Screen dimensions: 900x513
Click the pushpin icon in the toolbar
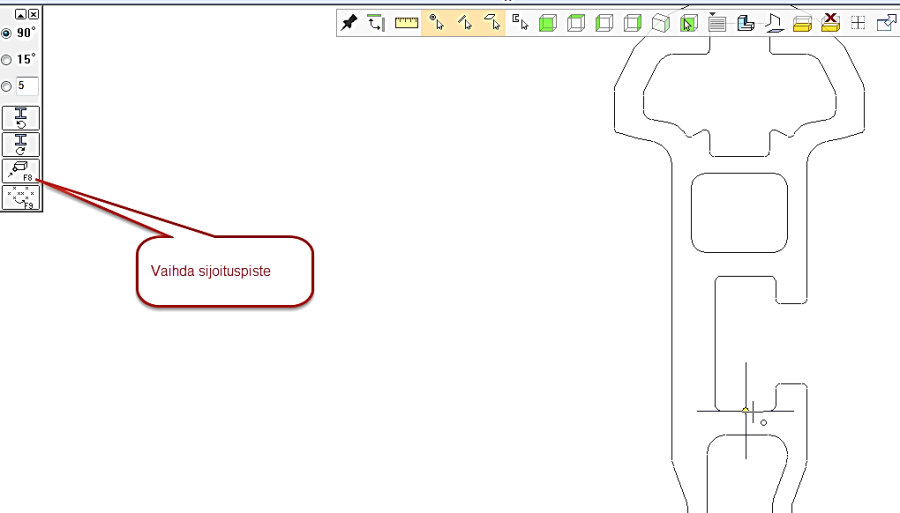click(x=349, y=23)
